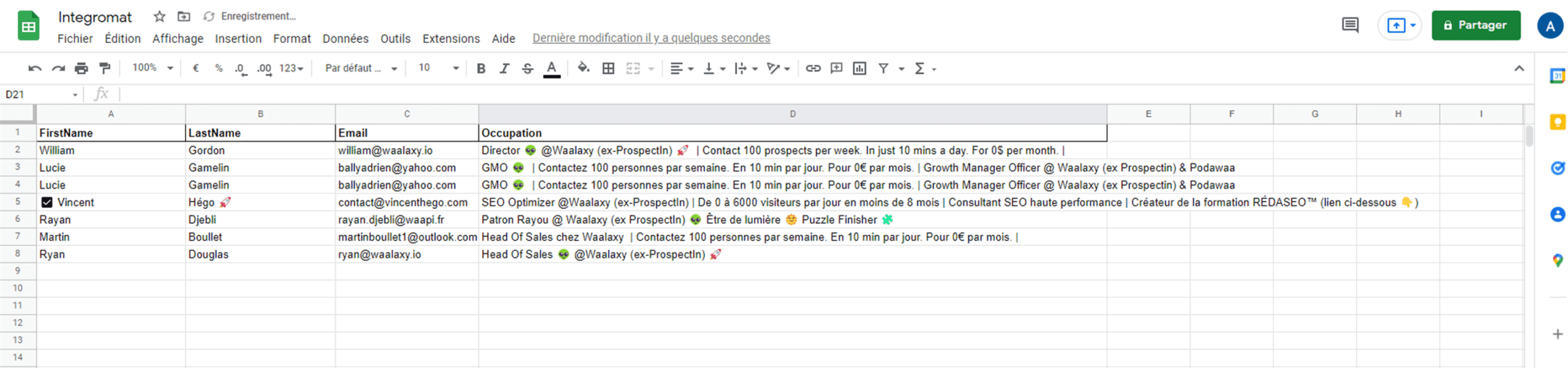The width and height of the screenshot is (1568, 368).
Task: Open the Extensions menu
Action: (451, 39)
